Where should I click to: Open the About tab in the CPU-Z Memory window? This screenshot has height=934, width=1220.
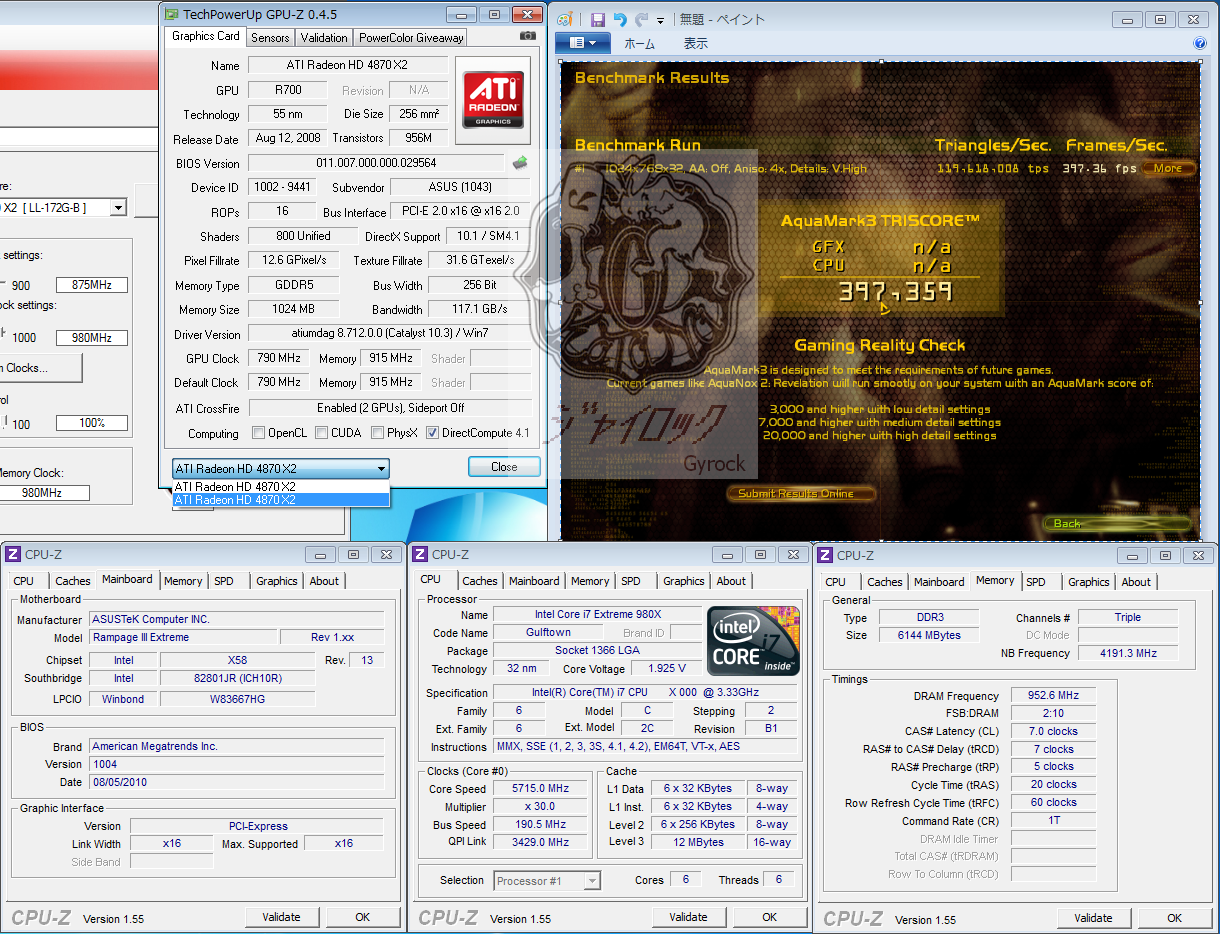tap(1136, 582)
